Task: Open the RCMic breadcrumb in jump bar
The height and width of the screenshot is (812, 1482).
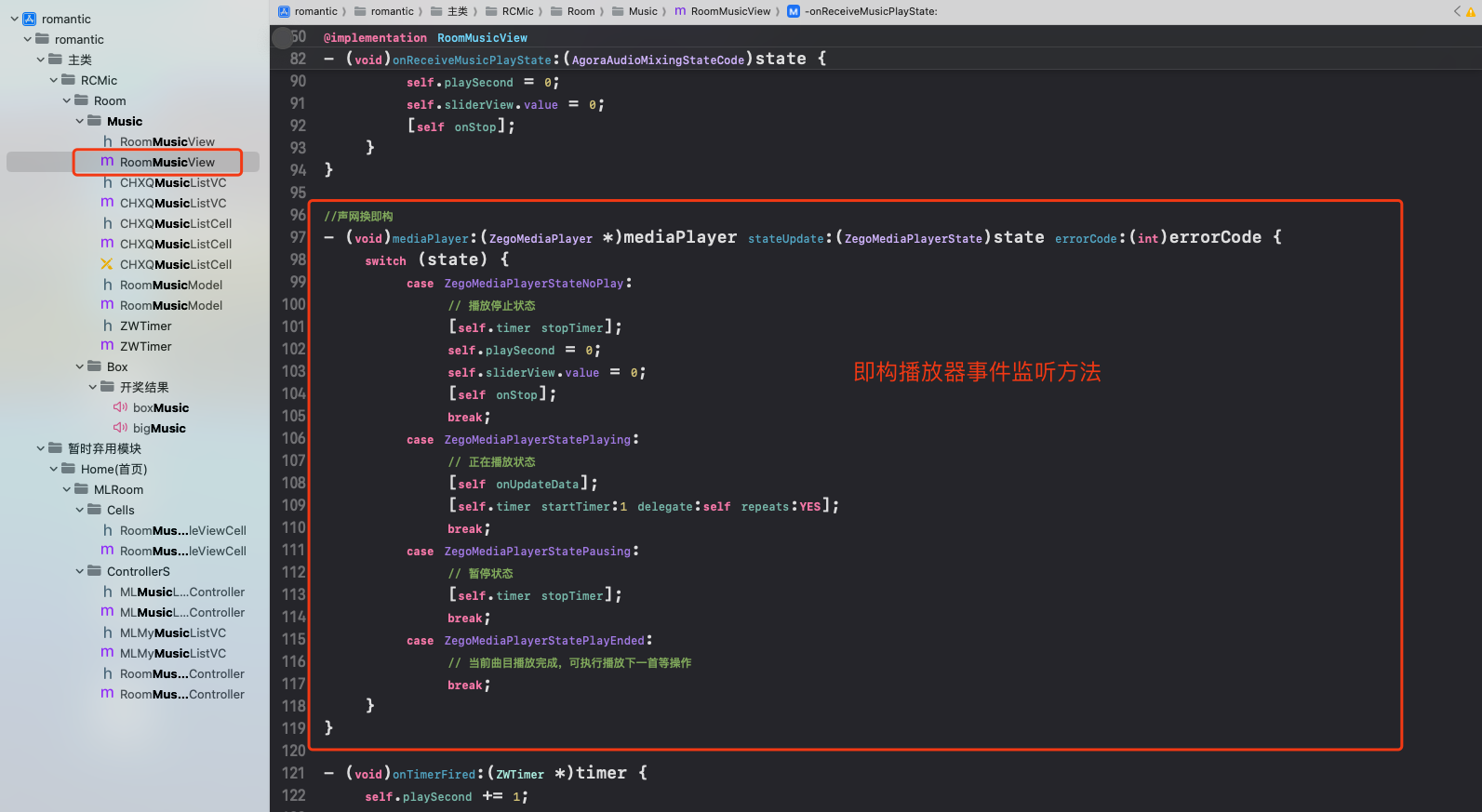Action: (510, 11)
